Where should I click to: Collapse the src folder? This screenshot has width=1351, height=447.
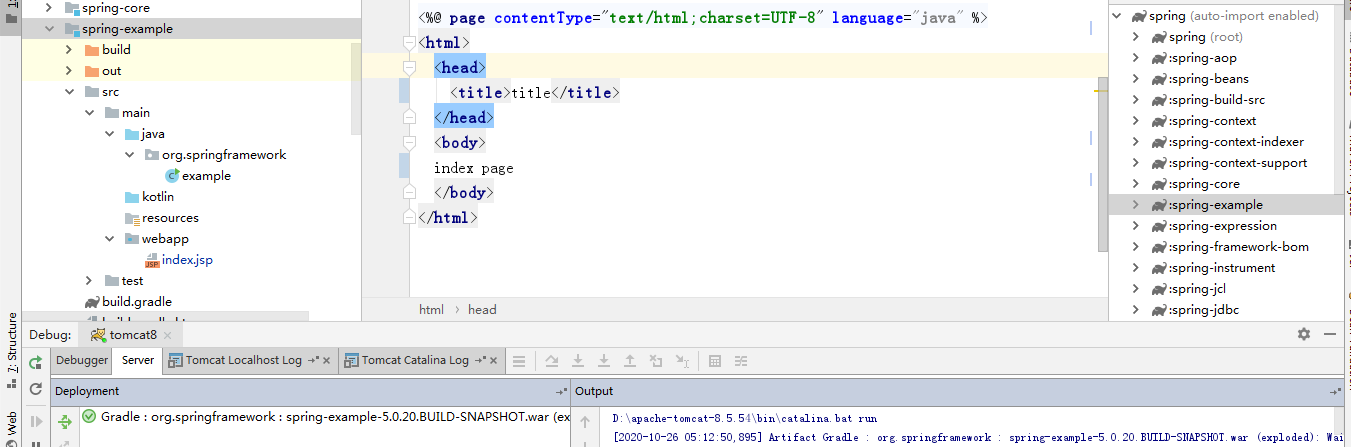tap(69, 92)
